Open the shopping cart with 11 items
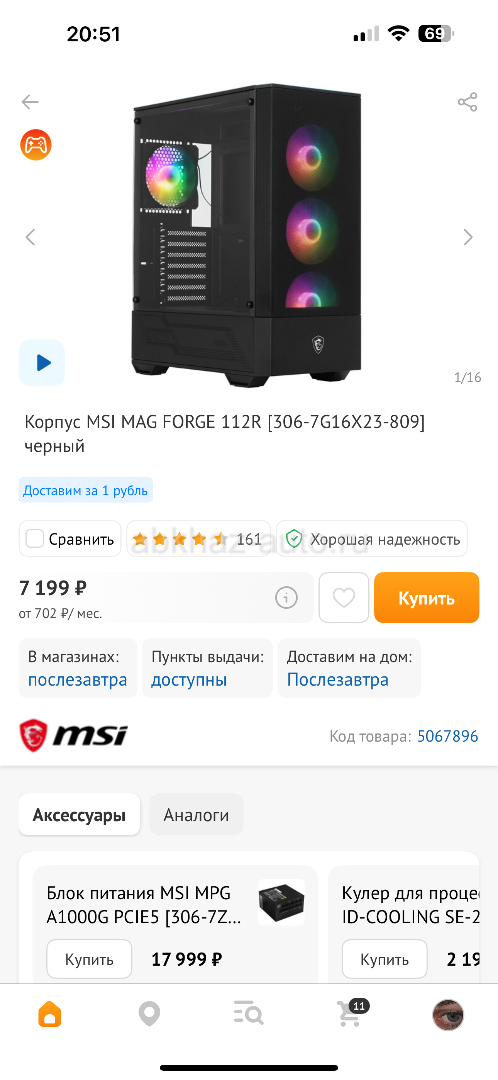Screen dimensions: 498x1080 pyautogui.click(x=351, y=1013)
